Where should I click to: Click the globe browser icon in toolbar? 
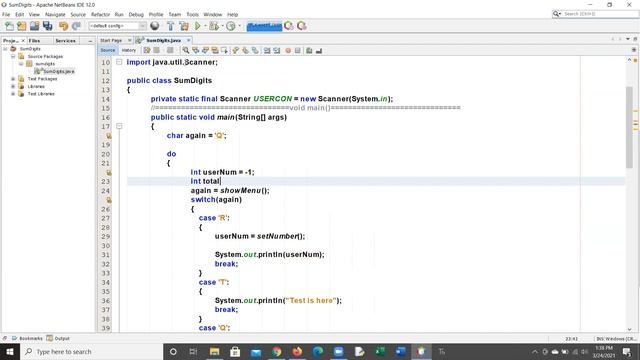[x=155, y=26]
